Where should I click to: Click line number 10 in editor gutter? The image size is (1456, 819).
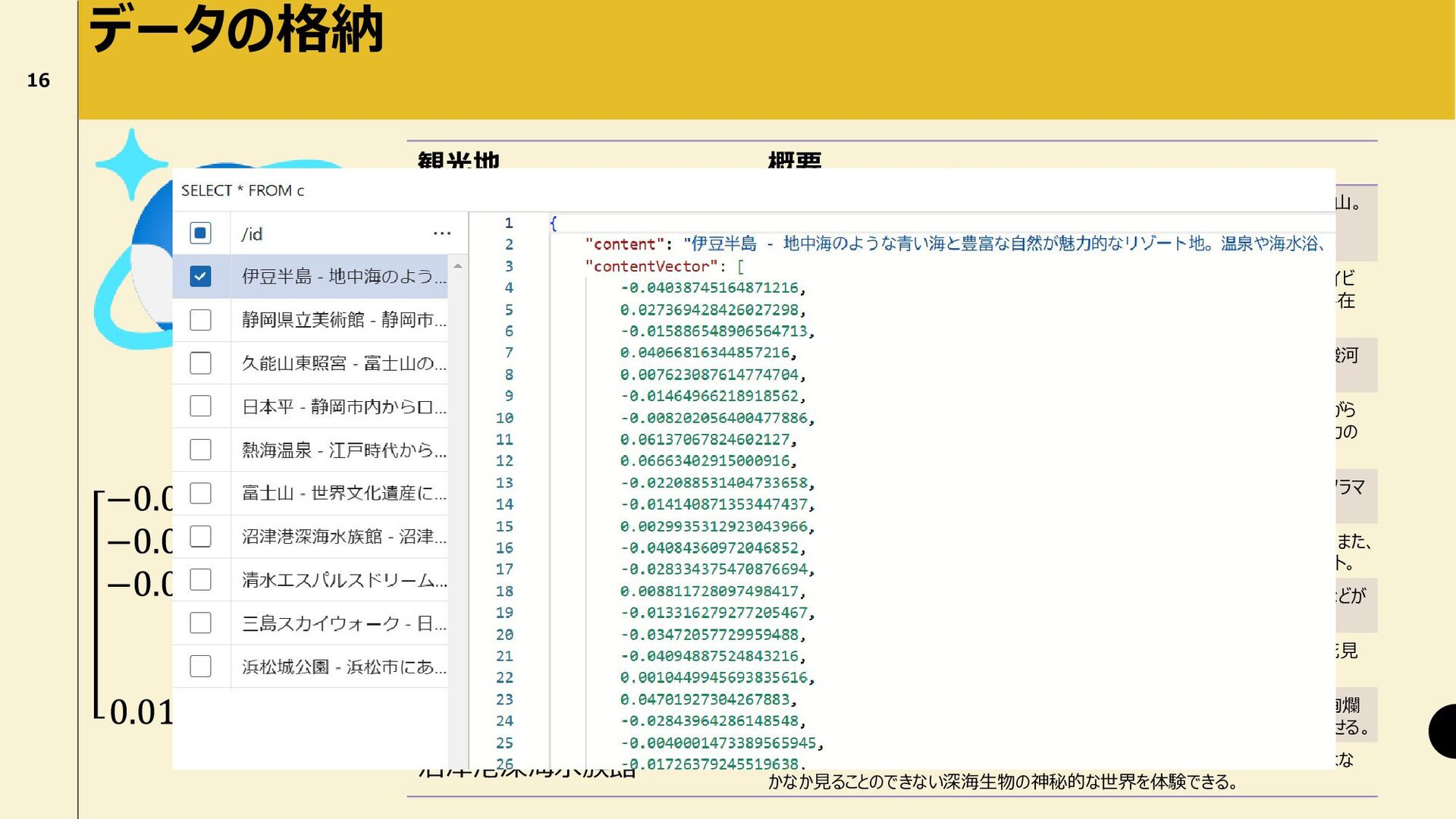[504, 418]
